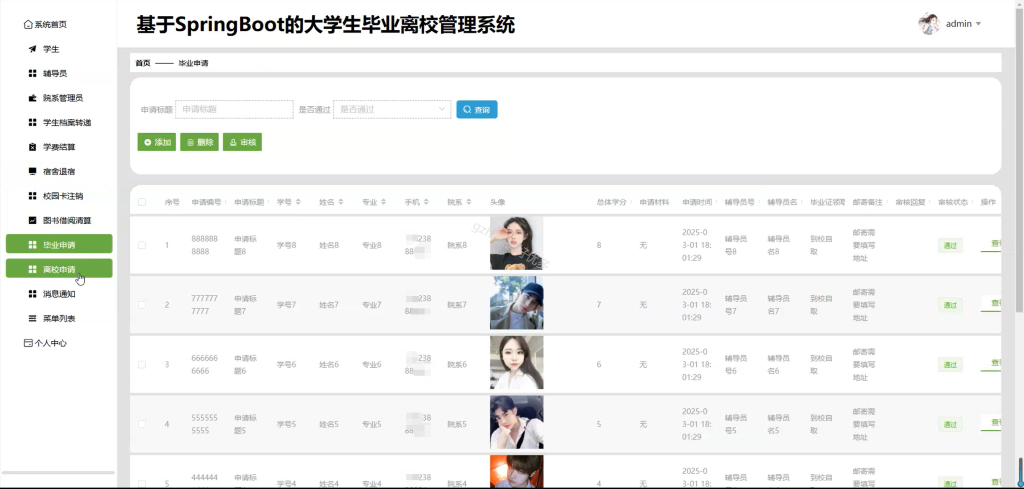Tick the select-all checkbox in table header
This screenshot has height=489, width=1024.
tap(142, 202)
